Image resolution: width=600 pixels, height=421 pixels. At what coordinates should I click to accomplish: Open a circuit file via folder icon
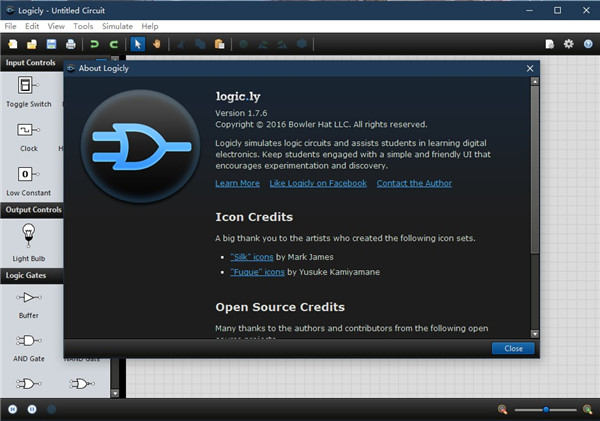coord(32,44)
